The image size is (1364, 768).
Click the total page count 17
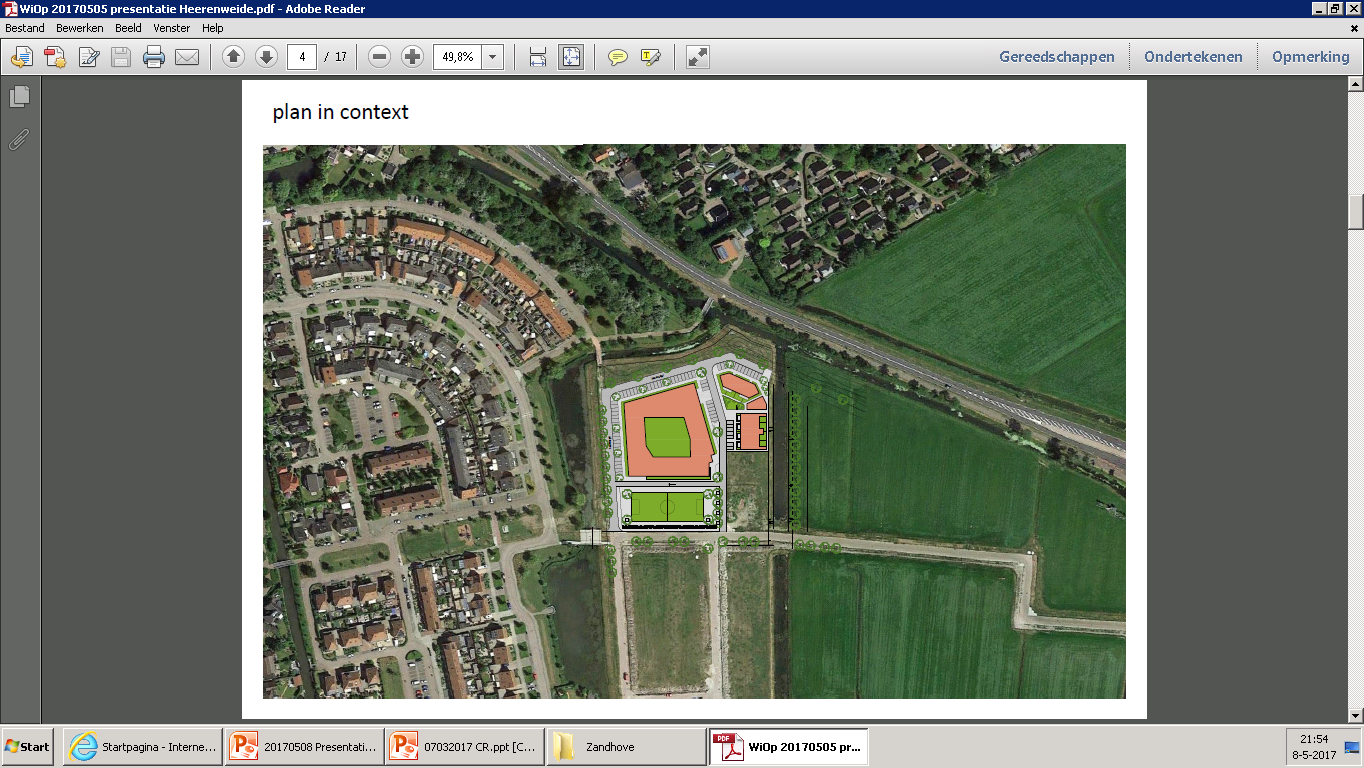340,57
